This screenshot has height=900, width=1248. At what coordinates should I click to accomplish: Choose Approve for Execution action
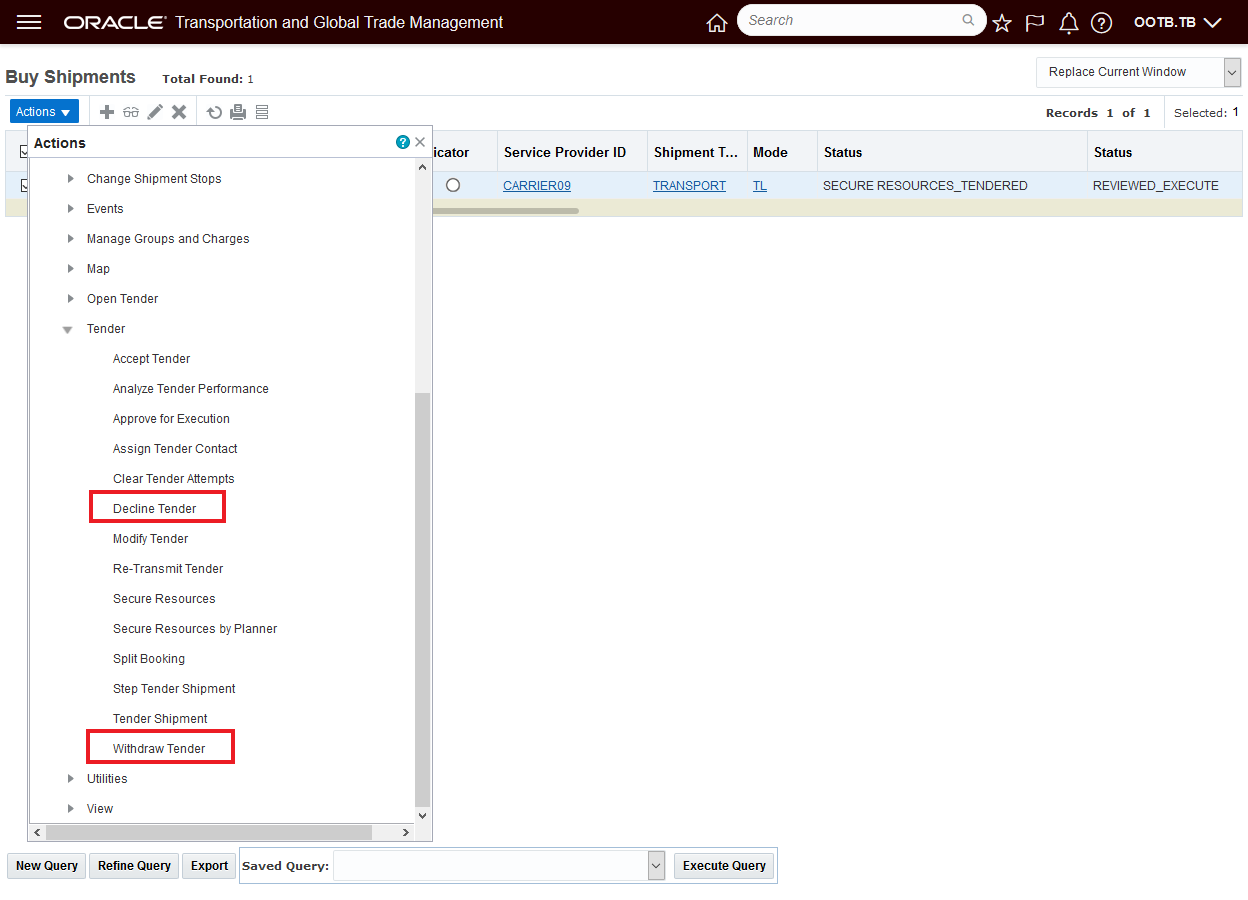pyautogui.click(x=171, y=419)
